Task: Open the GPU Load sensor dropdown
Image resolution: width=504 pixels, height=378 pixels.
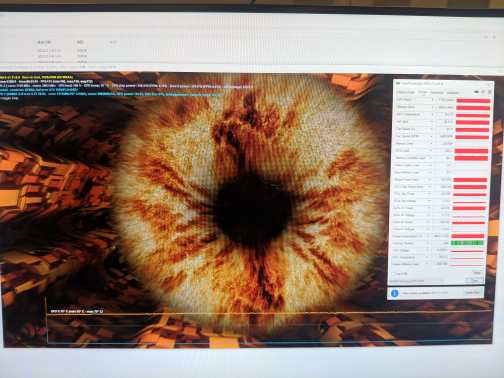Action: tap(431, 151)
